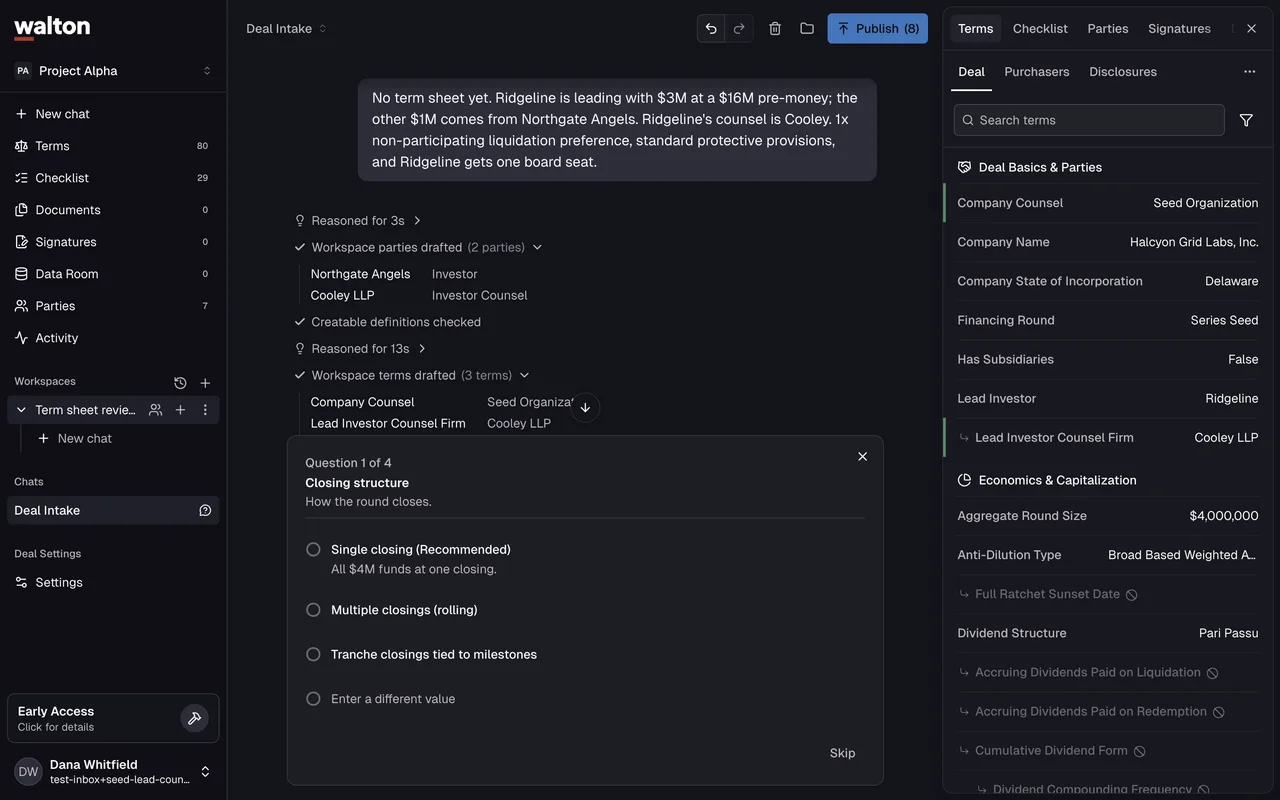Start a New chat from sidebar top
1280x800 pixels.
pos(113,114)
